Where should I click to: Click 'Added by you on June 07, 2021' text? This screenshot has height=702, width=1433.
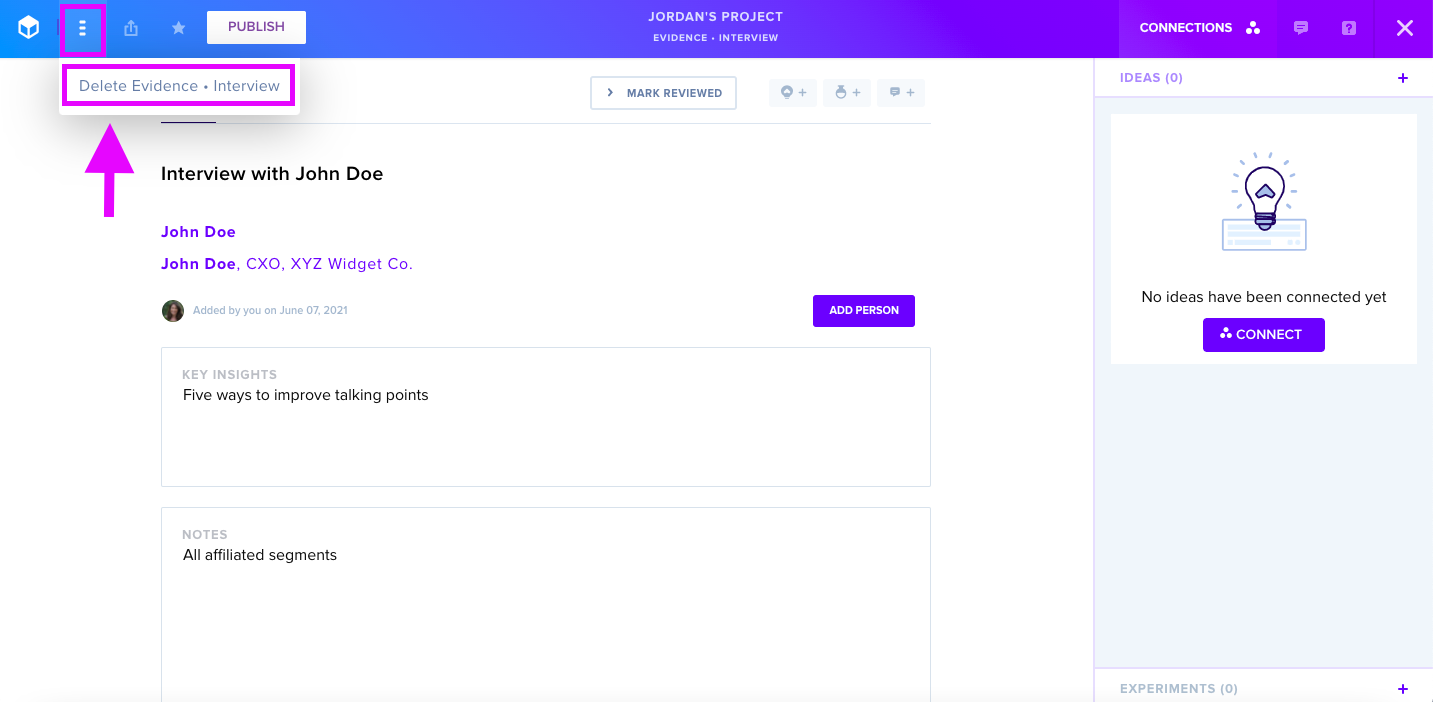(270, 311)
